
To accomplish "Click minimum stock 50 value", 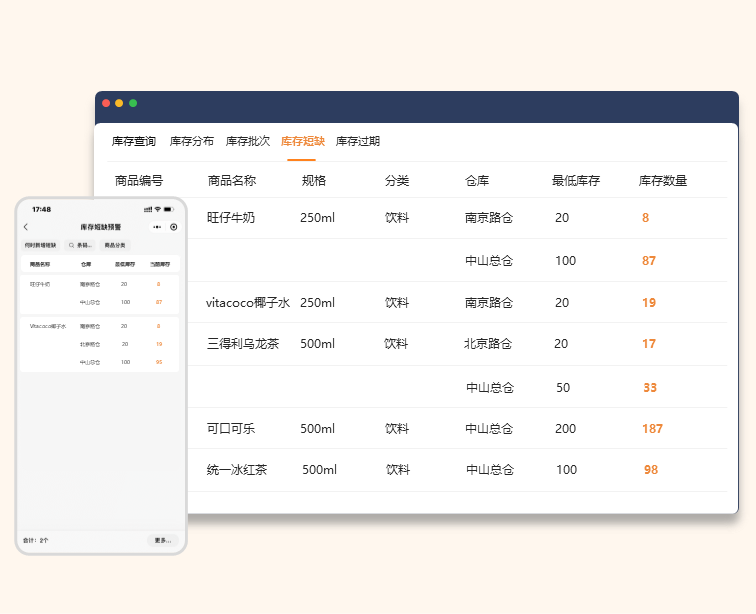I will pyautogui.click(x=563, y=388).
